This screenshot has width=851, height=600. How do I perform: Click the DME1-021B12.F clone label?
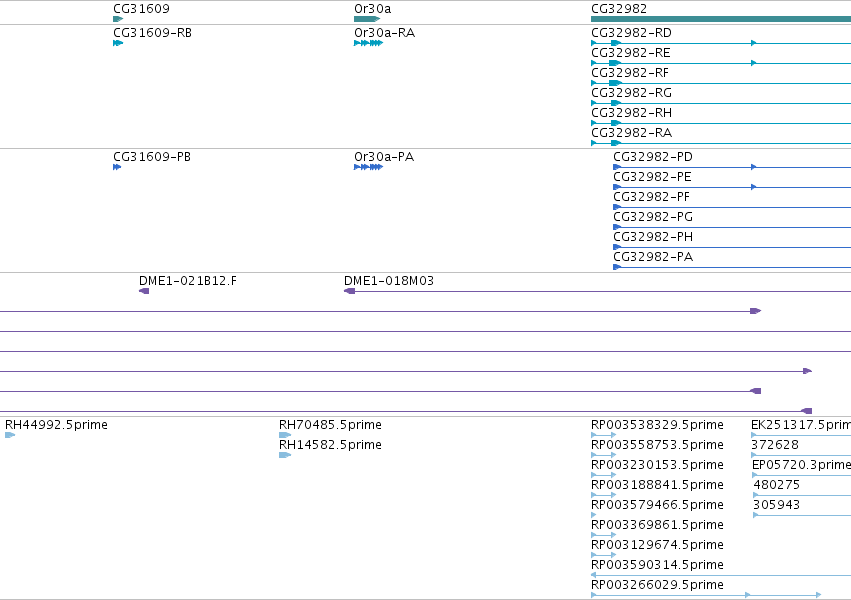tap(188, 281)
